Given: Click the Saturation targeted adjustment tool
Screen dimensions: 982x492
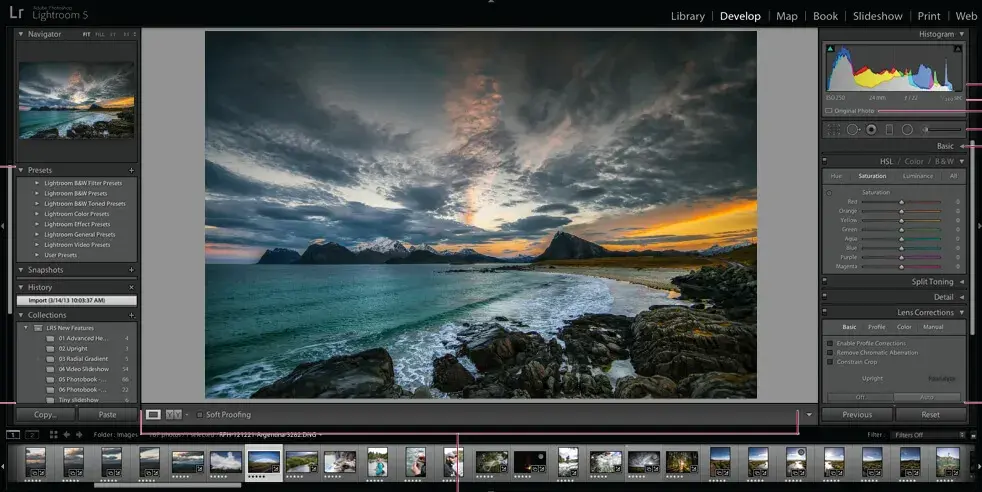Looking at the screenshot, I should 829,193.
